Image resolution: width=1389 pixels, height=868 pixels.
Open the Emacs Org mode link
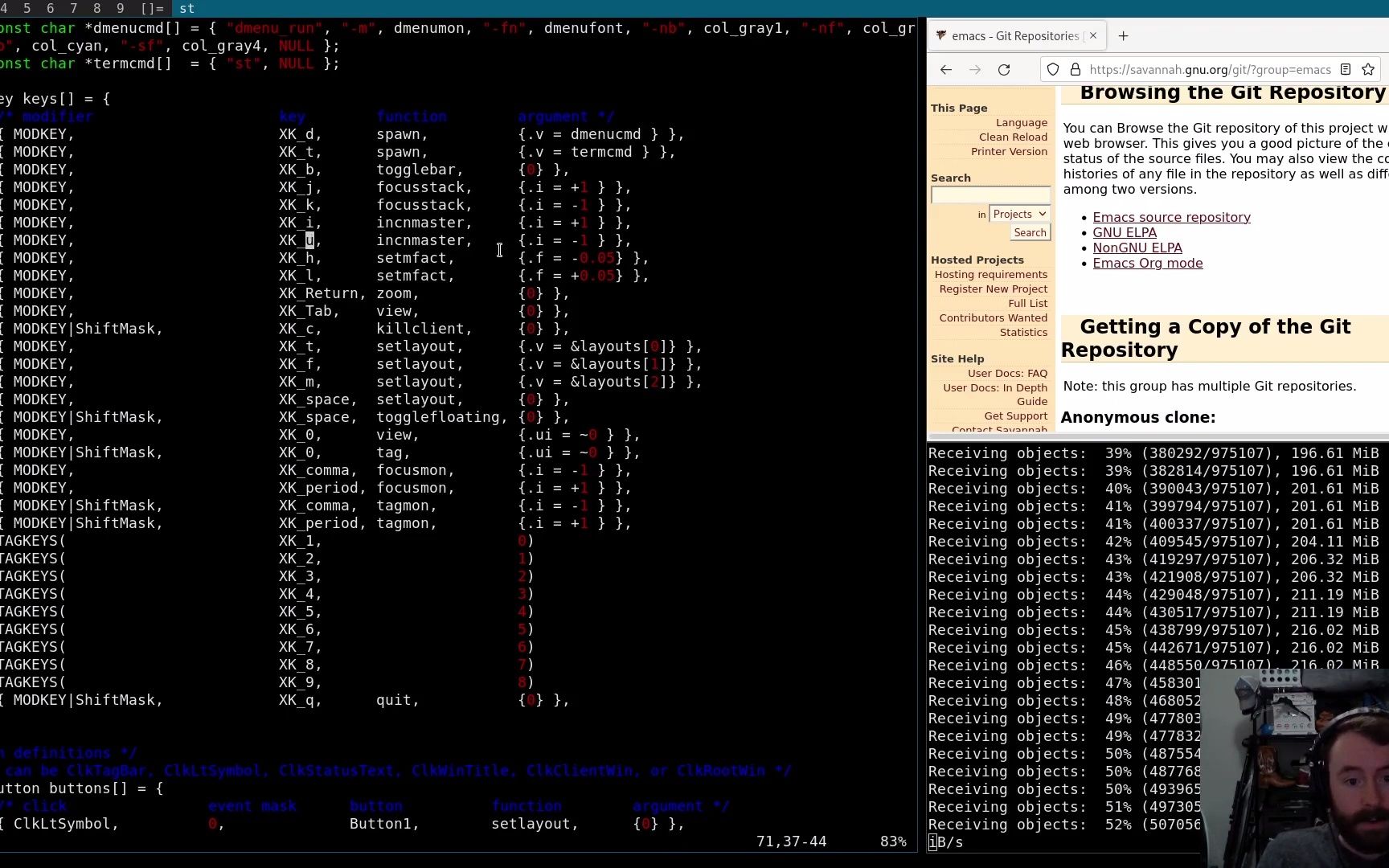(1148, 263)
